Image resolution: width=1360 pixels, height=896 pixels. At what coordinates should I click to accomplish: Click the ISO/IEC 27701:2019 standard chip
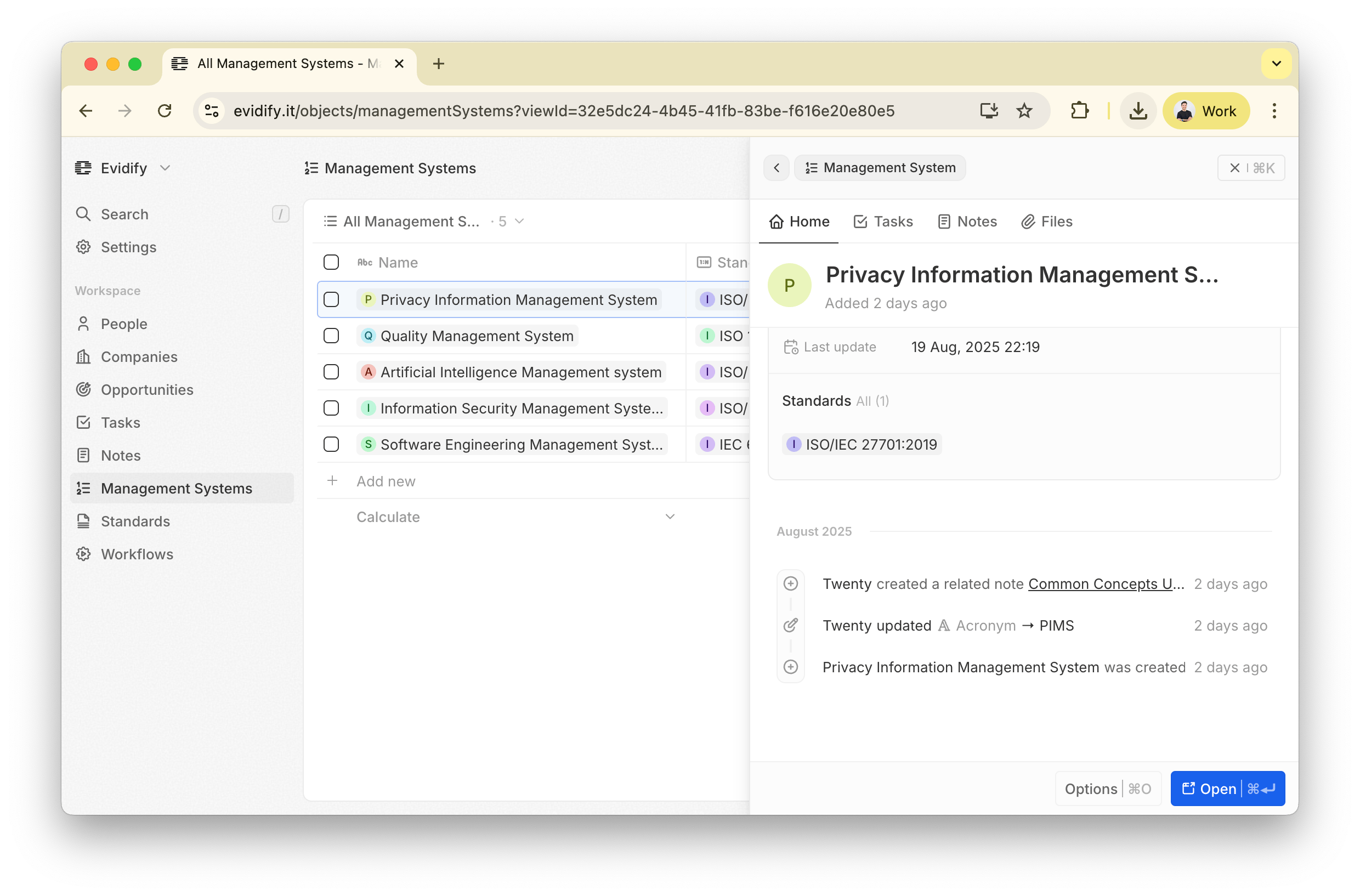pos(862,445)
